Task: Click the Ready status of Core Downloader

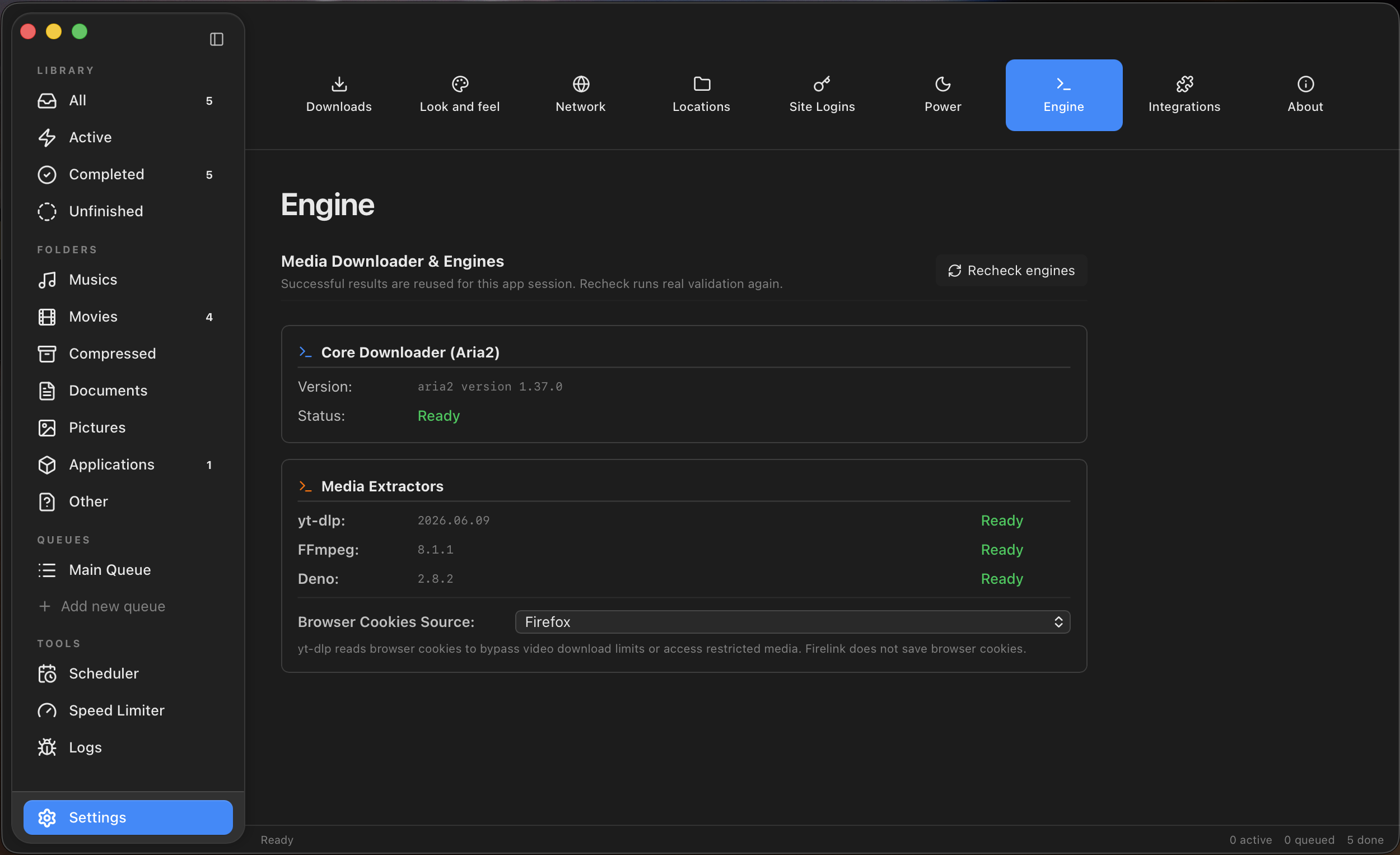Action: click(x=438, y=416)
